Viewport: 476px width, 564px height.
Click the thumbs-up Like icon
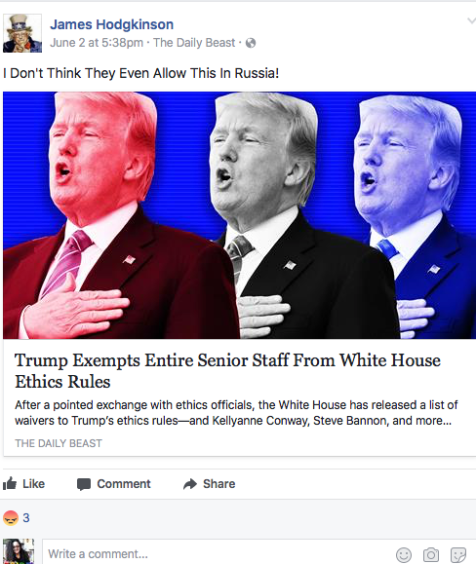coord(10,484)
